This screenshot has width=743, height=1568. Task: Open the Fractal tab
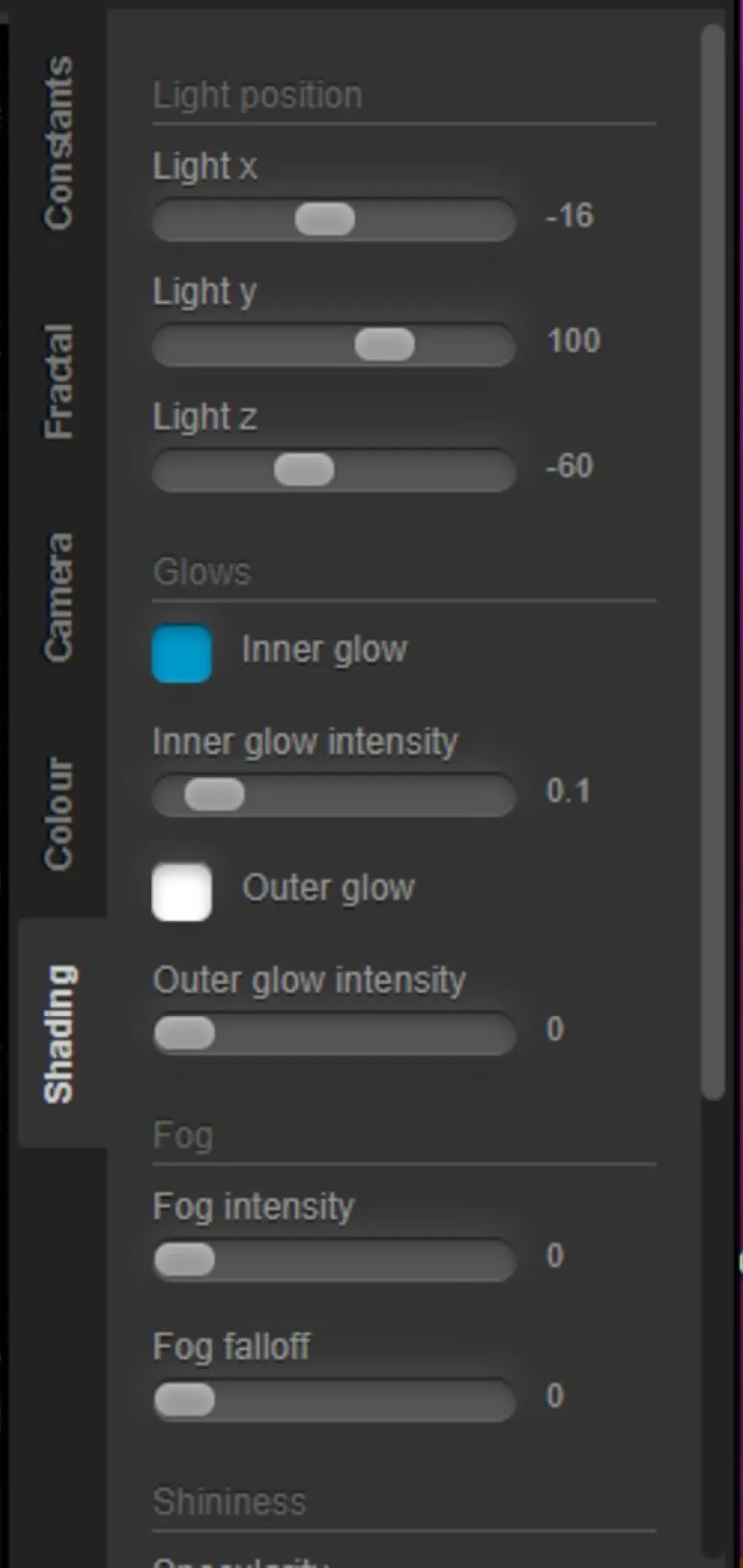59,381
